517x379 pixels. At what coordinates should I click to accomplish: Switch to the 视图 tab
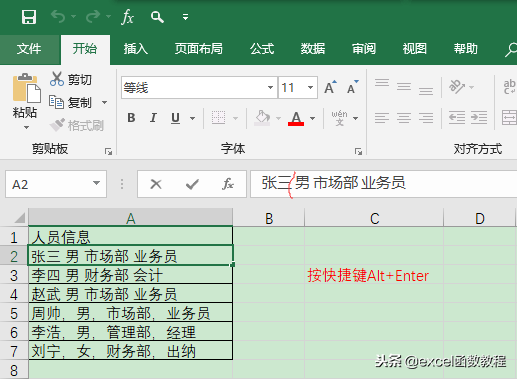414,49
